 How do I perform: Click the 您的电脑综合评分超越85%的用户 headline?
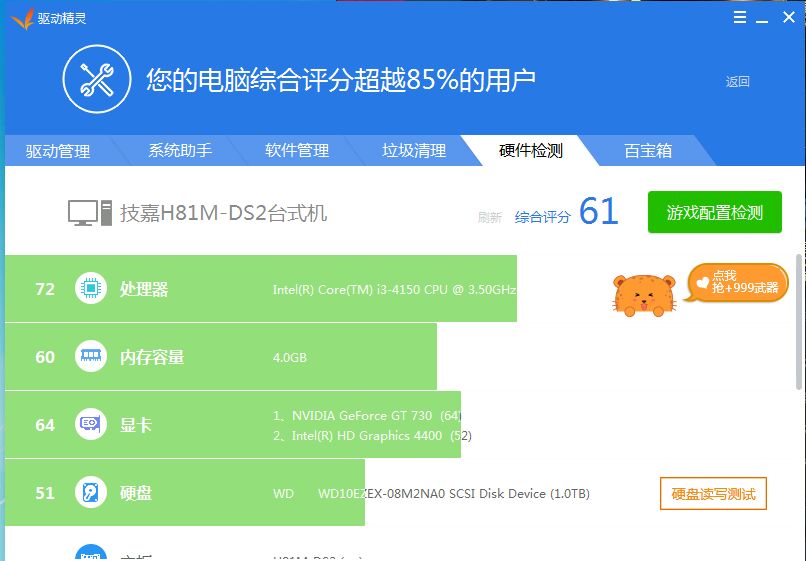(341, 80)
